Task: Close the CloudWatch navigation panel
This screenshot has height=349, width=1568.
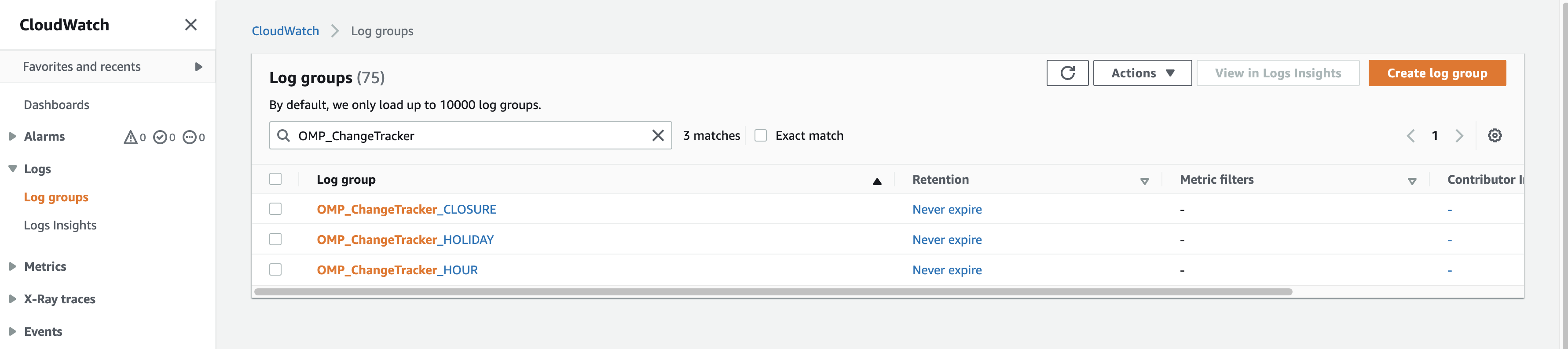Action: [191, 25]
